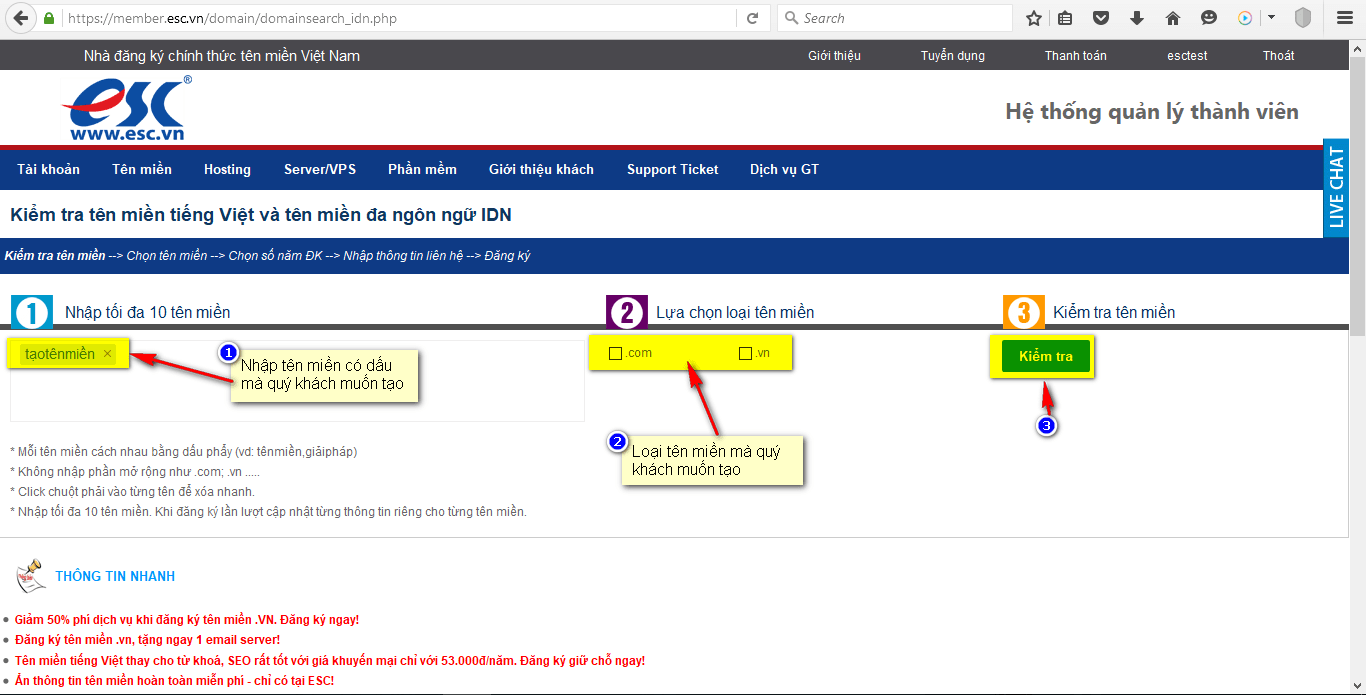
Task: Remove the tạotênmiền tag with its x
Action: click(x=107, y=354)
